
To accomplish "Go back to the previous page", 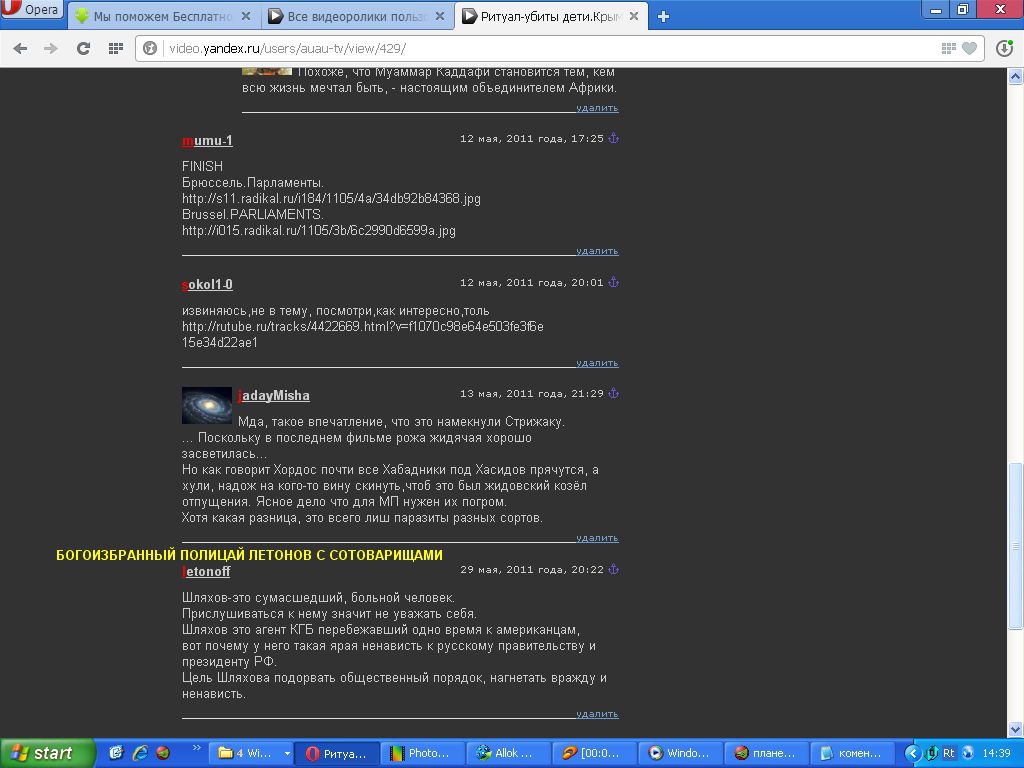I will pyautogui.click(x=20, y=48).
